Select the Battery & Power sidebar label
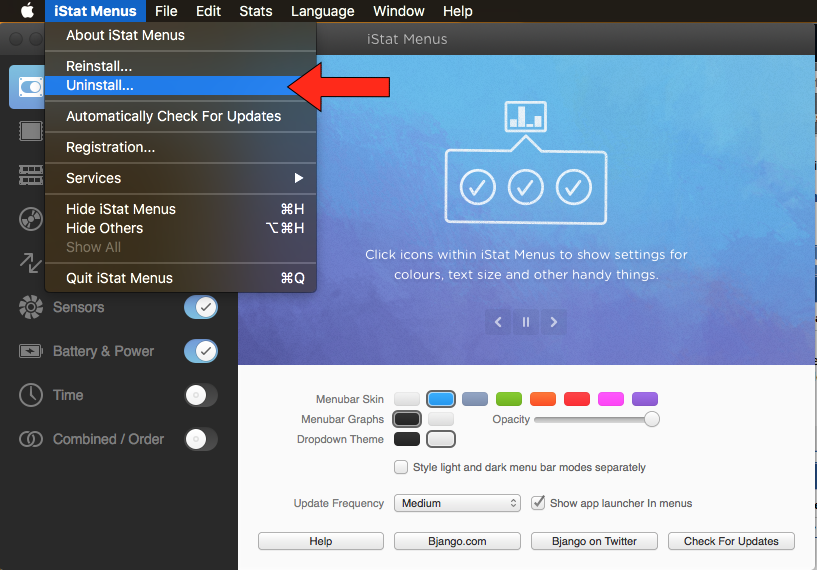Viewport: 817px width, 570px height. click(103, 351)
